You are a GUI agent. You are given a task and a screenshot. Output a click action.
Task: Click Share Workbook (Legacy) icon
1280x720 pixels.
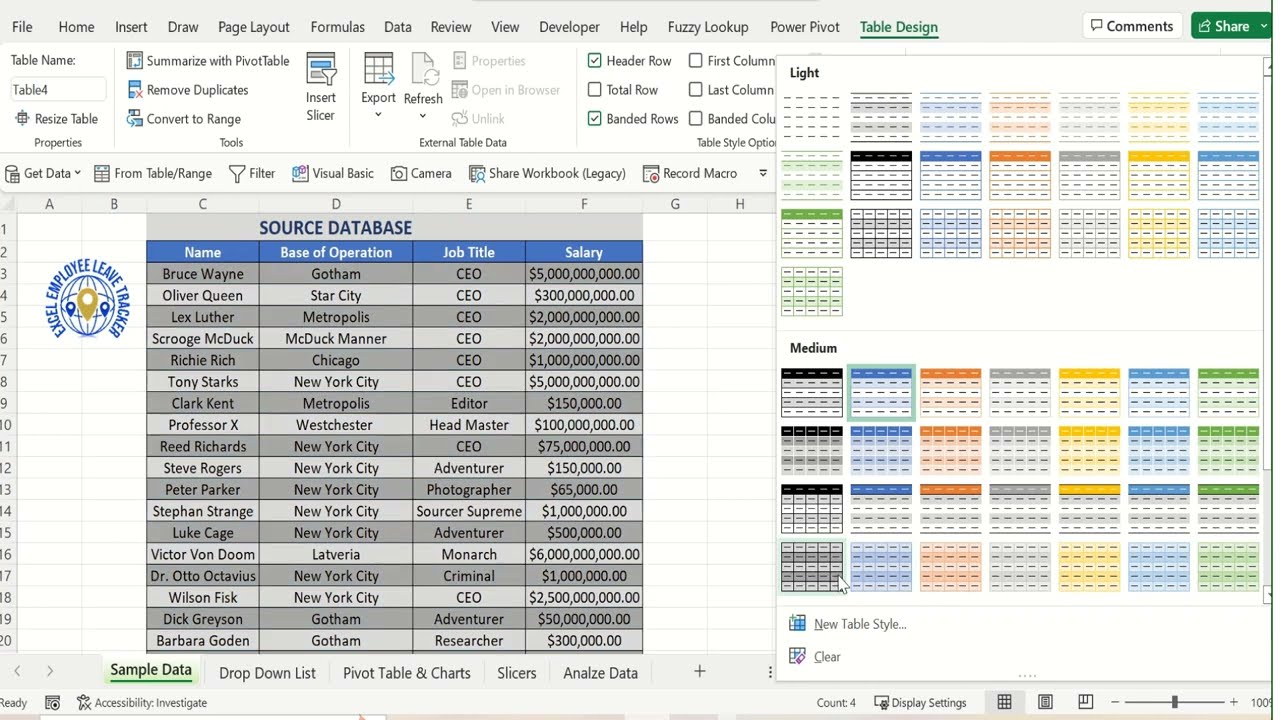click(477, 173)
